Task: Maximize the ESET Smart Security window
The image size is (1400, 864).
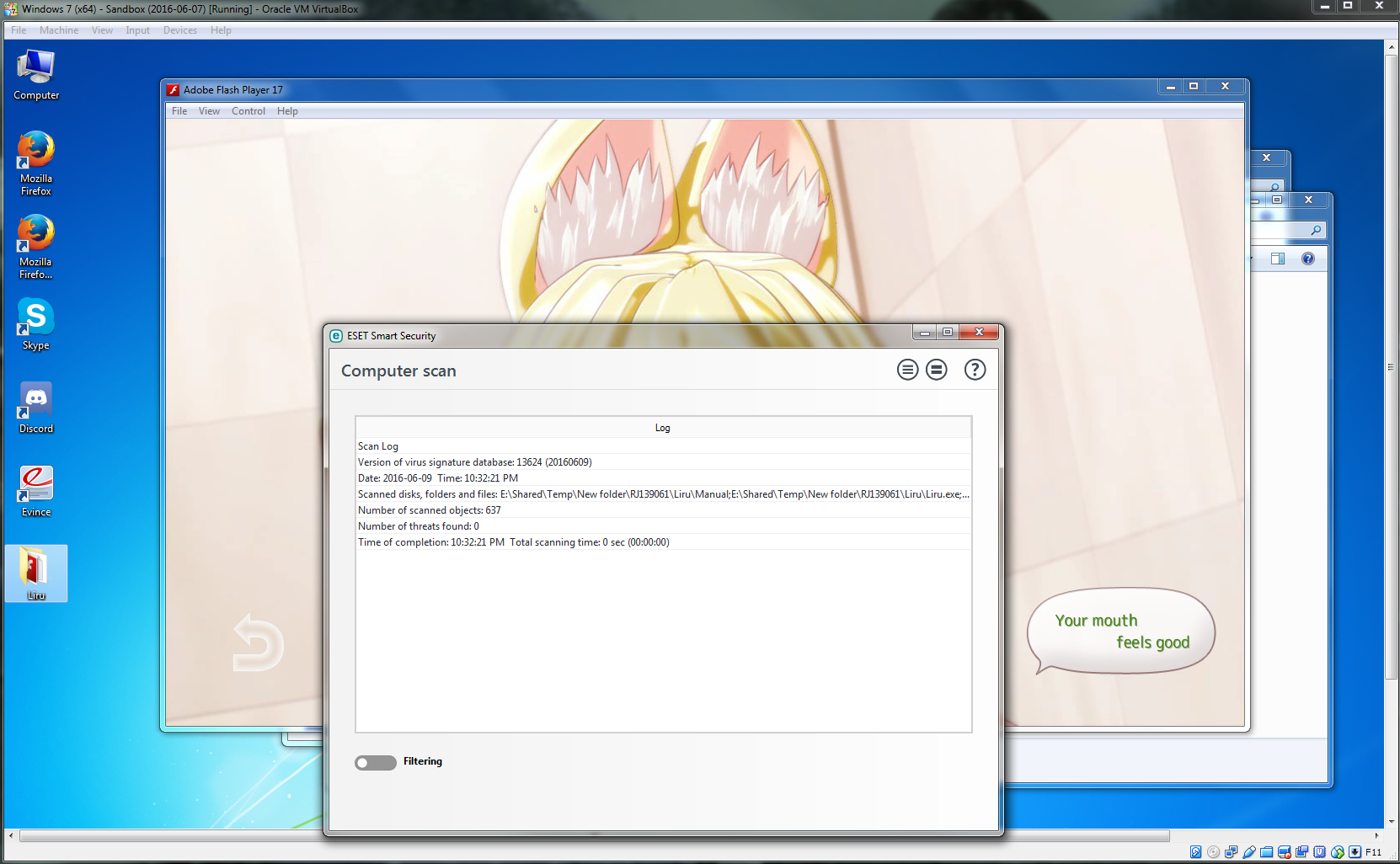Action: tap(948, 333)
